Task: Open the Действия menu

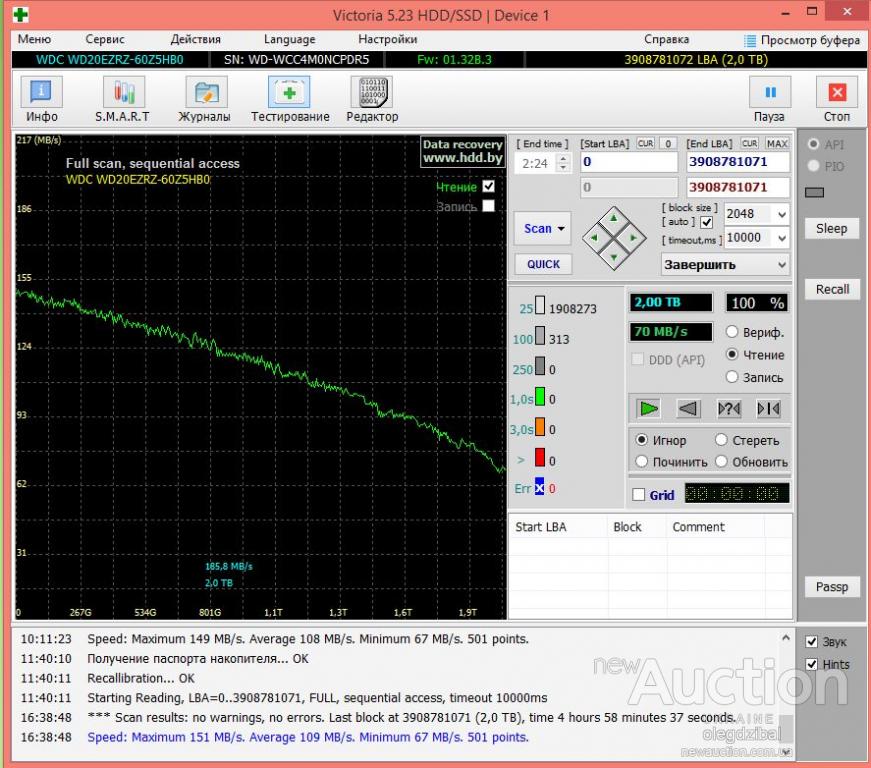Action: point(196,39)
